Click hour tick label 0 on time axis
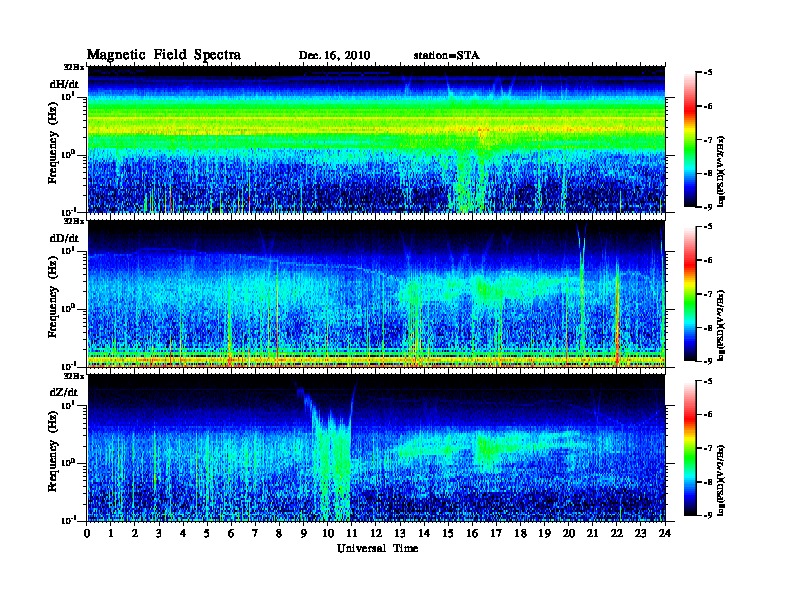The image size is (792, 612). pos(87,533)
